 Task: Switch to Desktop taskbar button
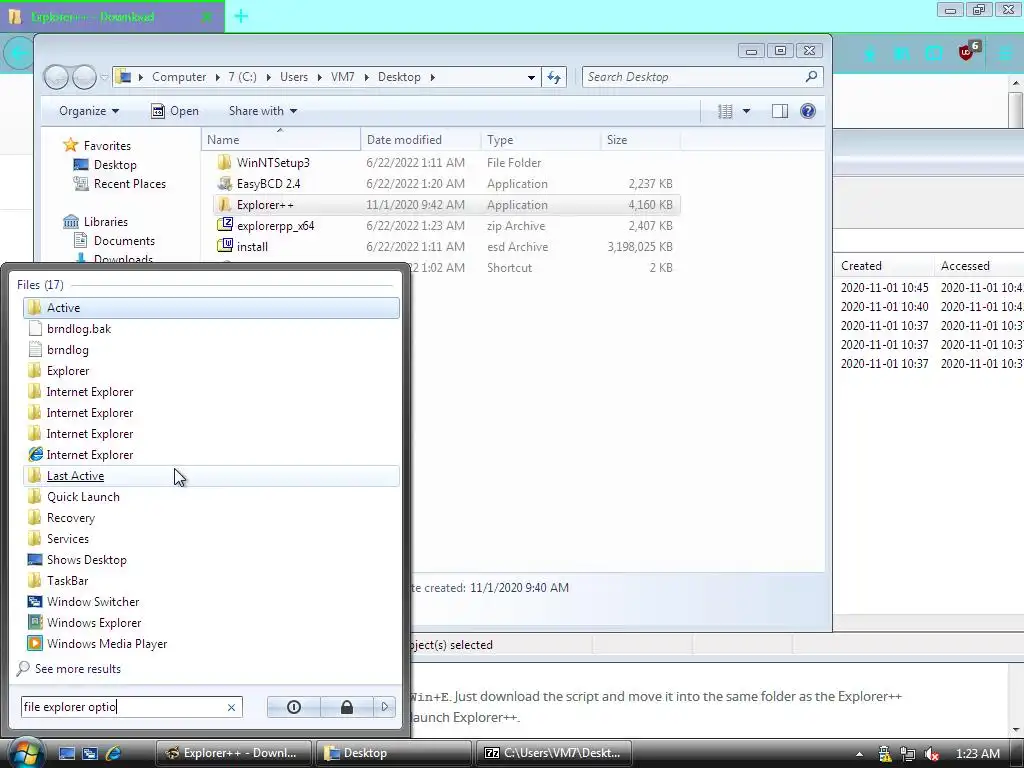393,753
